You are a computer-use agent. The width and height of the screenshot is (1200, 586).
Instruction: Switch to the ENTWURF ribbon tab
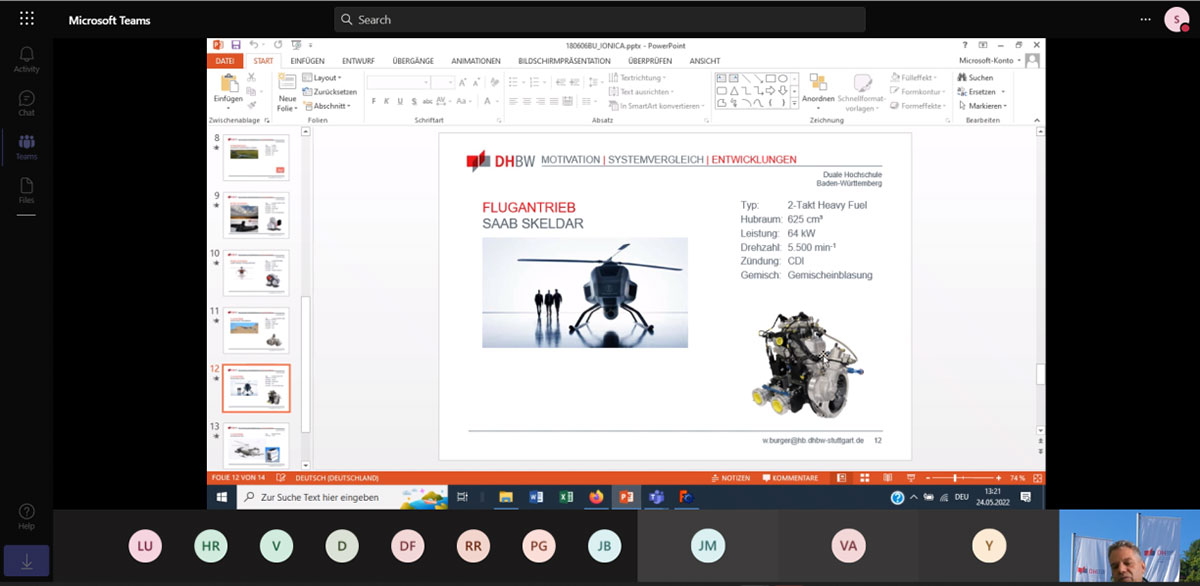tap(358, 61)
